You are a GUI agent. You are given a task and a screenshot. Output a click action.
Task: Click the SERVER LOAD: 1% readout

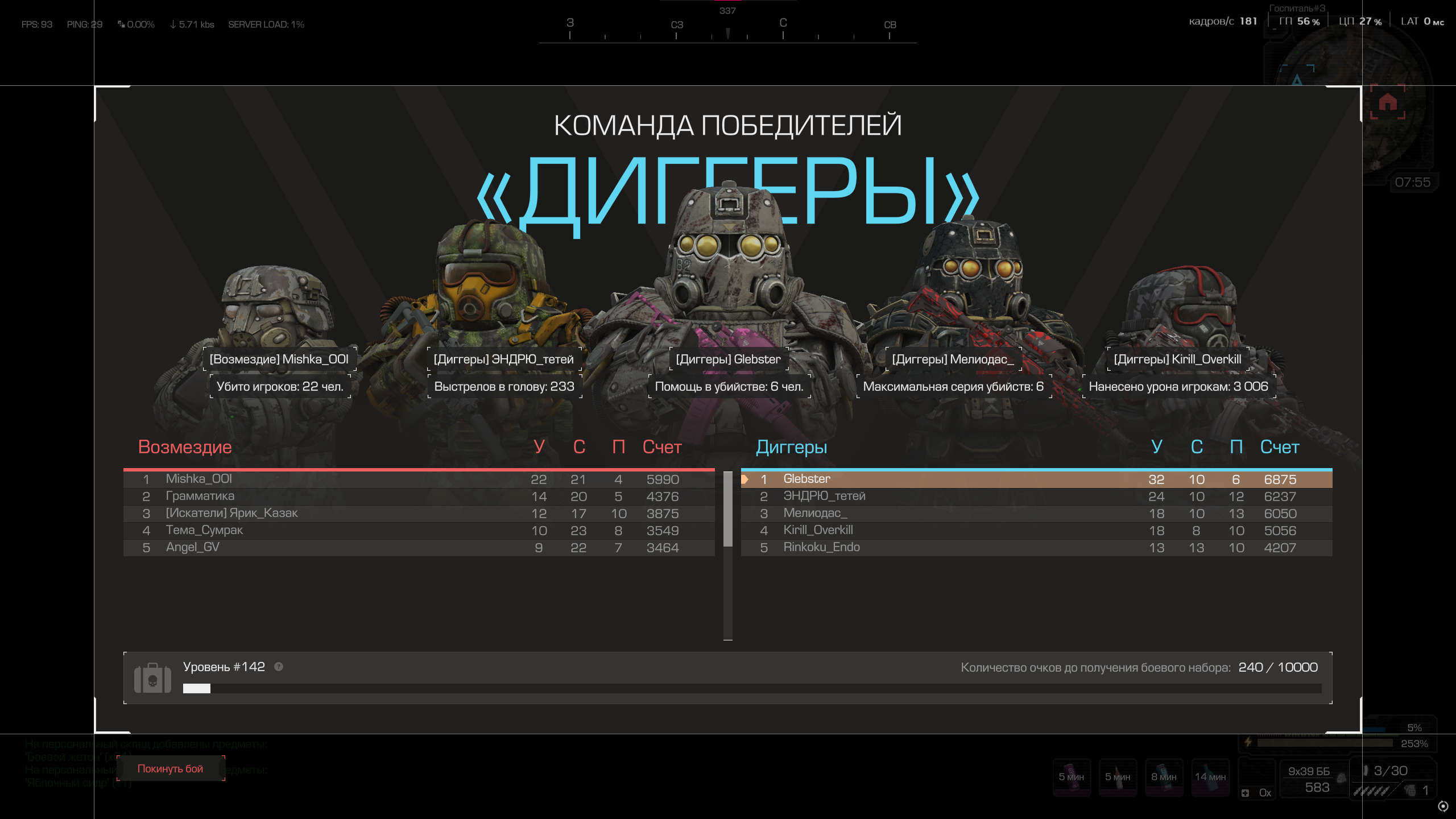coord(266,24)
